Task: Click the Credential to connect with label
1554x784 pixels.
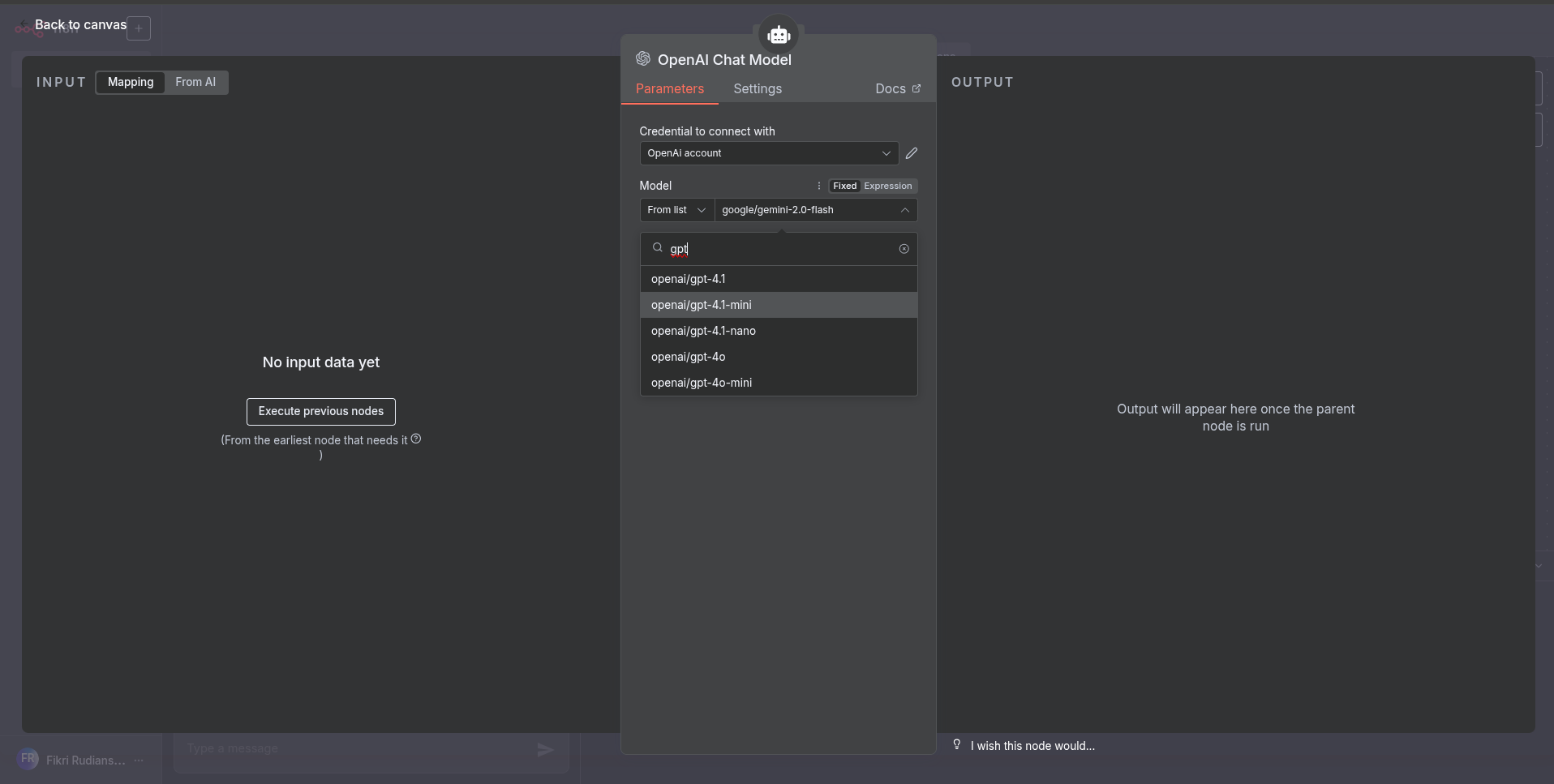Action: (707, 131)
